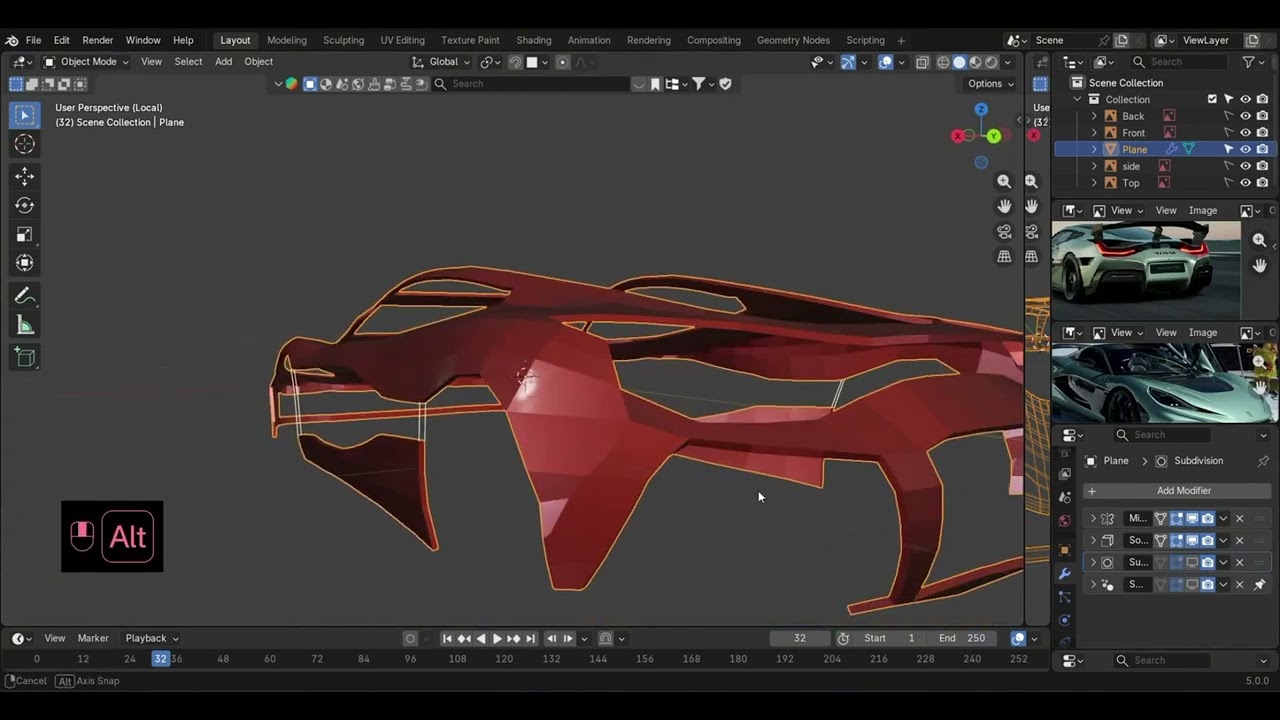Open the Playback dropdown in timeline
The image size is (1280, 720).
click(x=152, y=638)
